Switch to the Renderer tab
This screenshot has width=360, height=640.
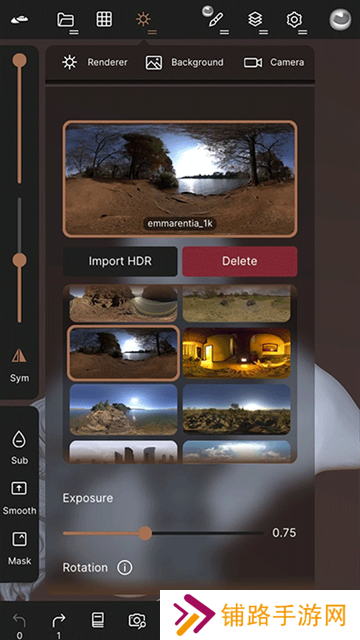pos(95,62)
